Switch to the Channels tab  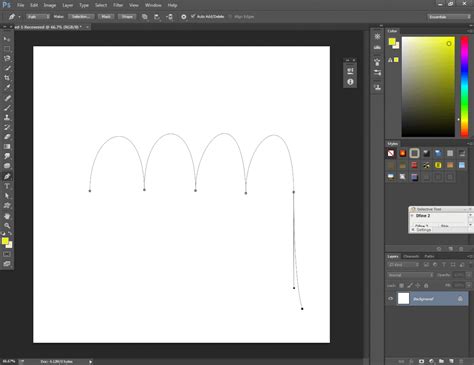411,256
